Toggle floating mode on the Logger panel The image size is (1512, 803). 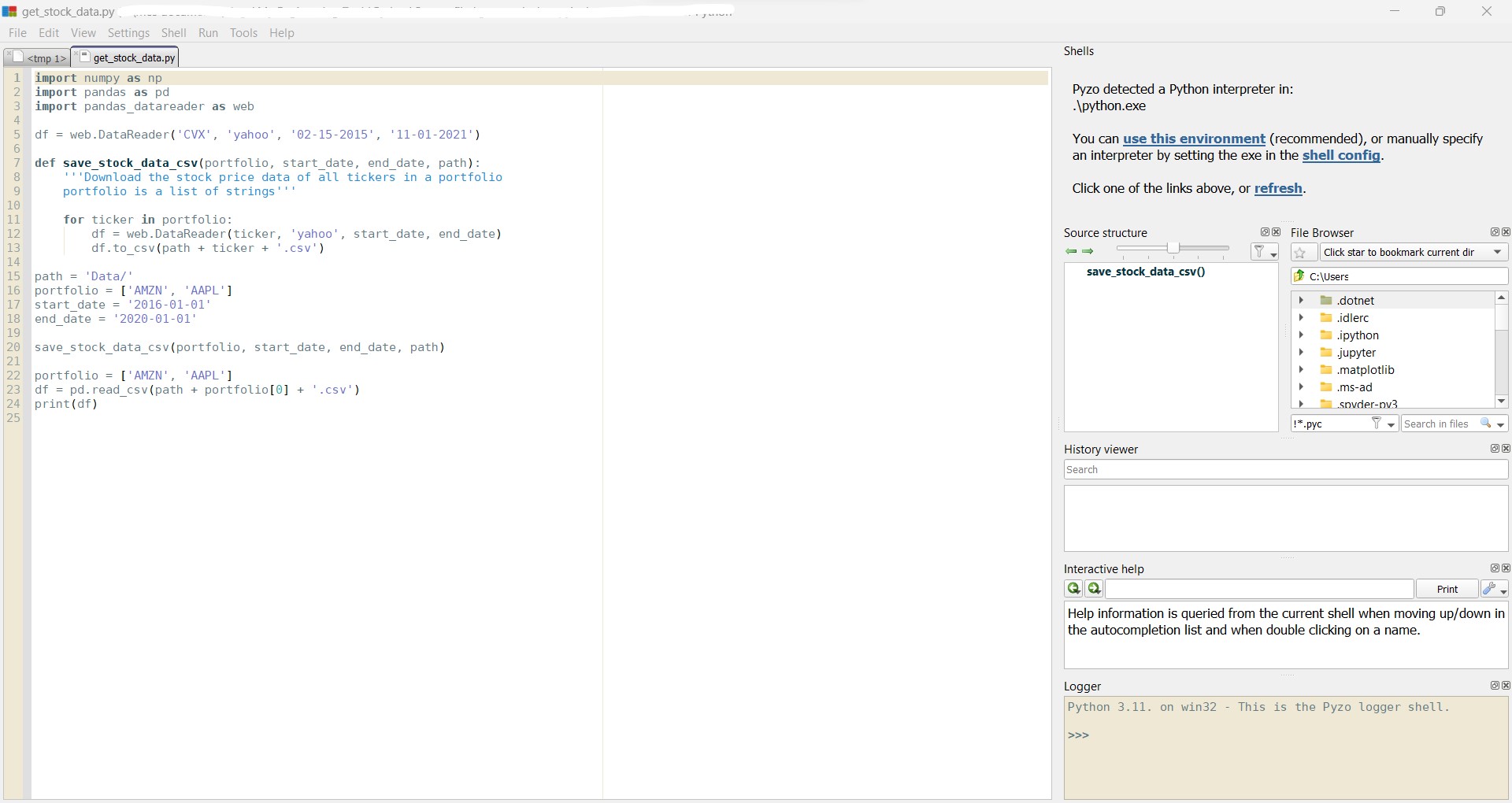[1494, 686]
